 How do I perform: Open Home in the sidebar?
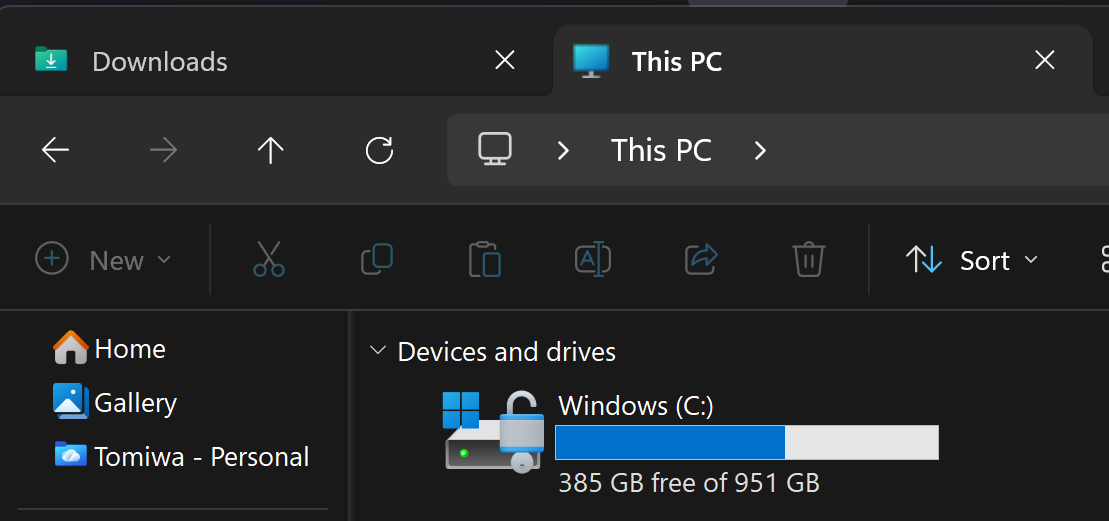click(x=110, y=348)
